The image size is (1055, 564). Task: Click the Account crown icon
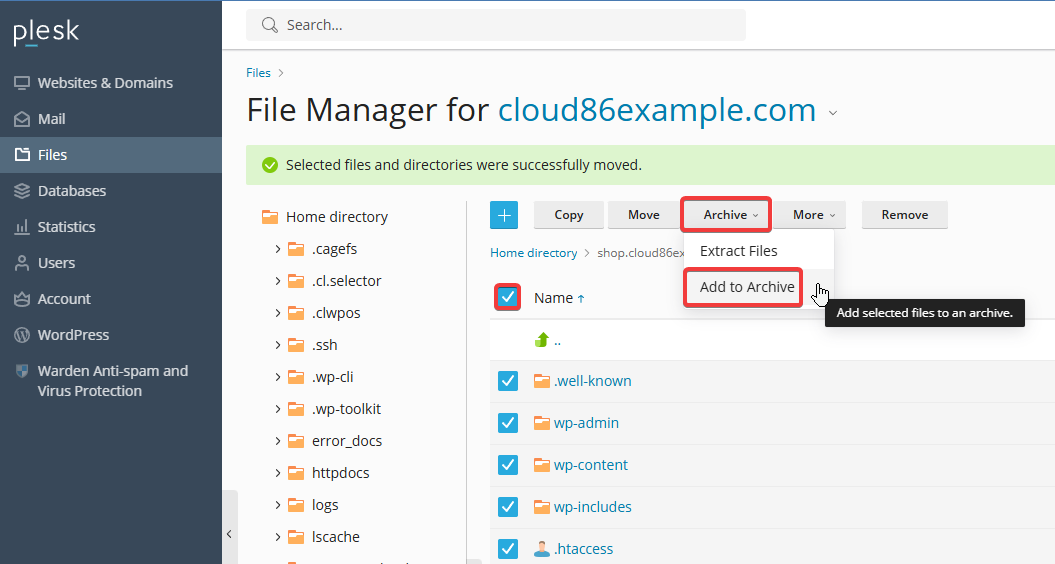[x=22, y=299]
